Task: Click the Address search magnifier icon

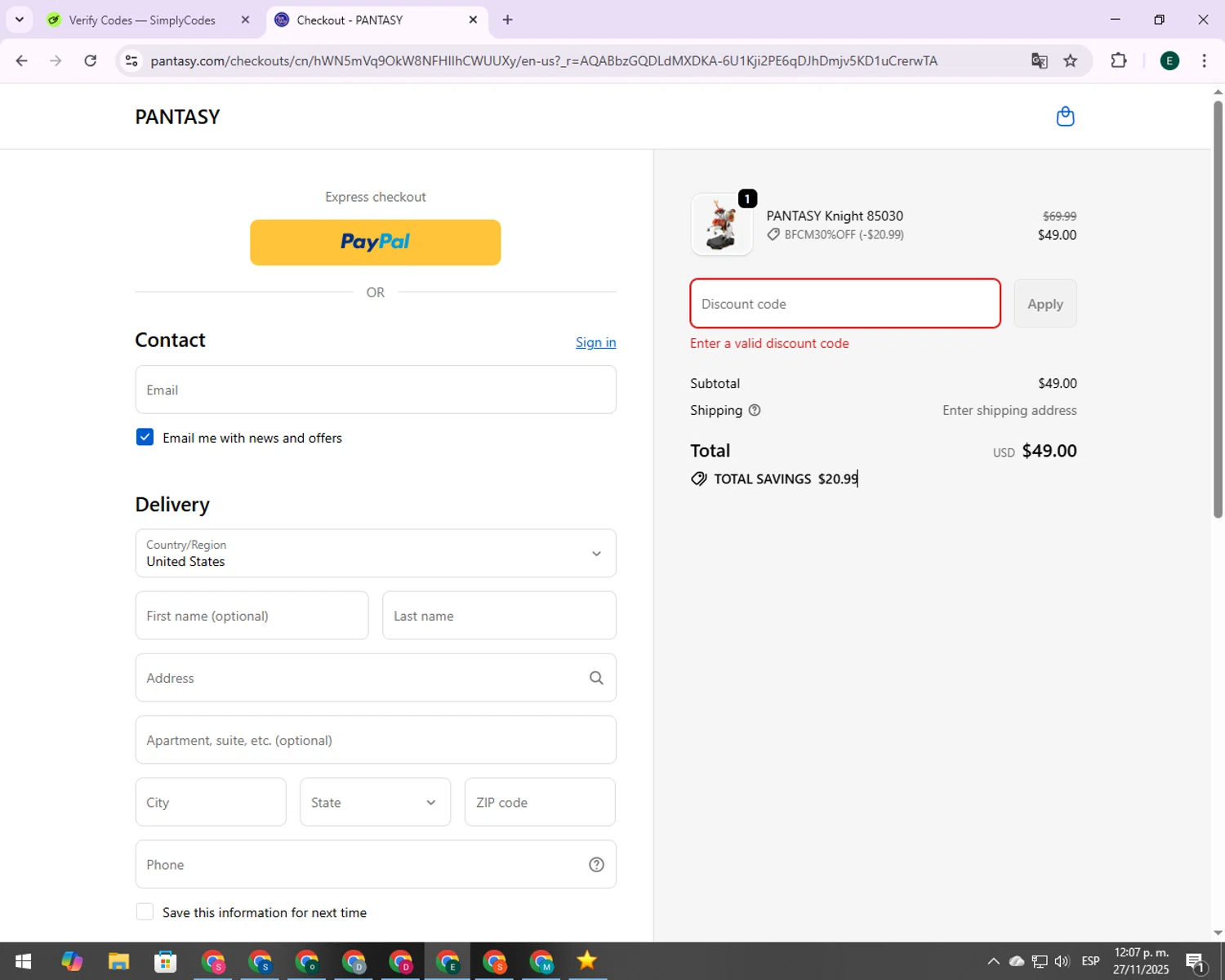Action: click(596, 678)
